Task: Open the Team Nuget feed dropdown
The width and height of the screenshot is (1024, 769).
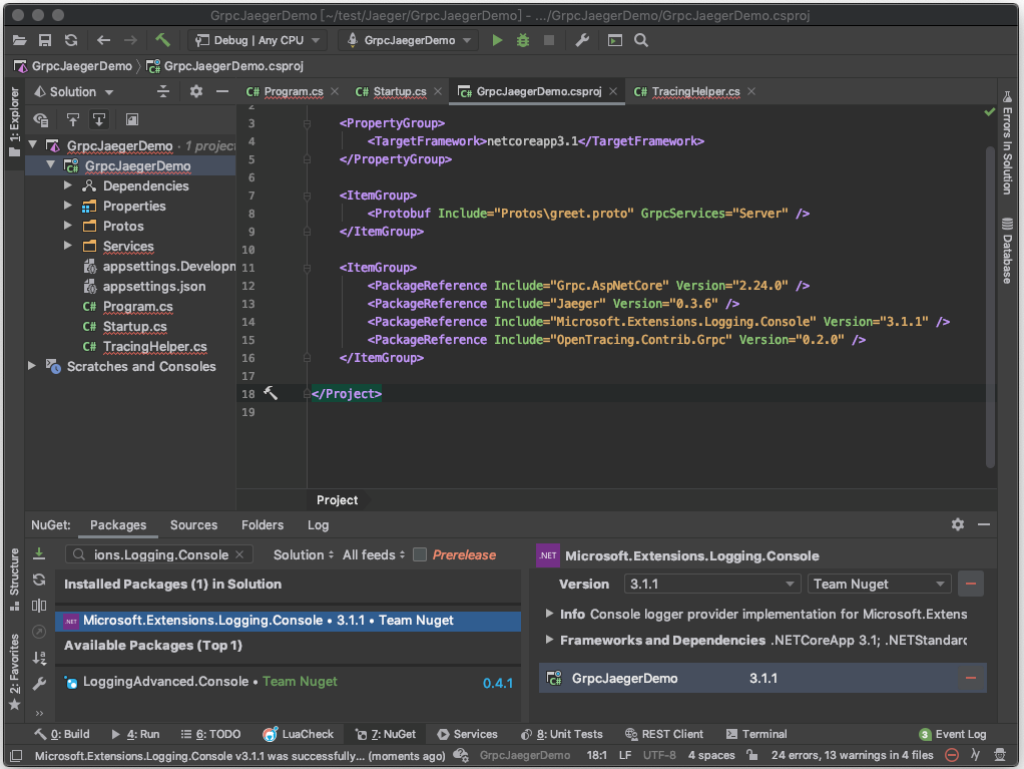Action: [880, 584]
